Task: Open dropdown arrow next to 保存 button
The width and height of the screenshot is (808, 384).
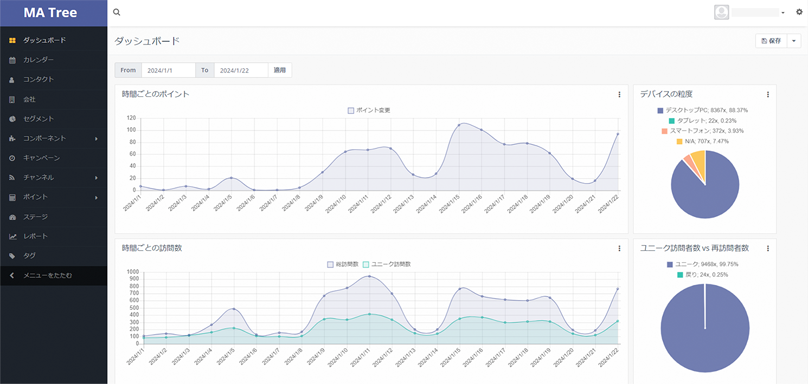Action: click(x=794, y=41)
